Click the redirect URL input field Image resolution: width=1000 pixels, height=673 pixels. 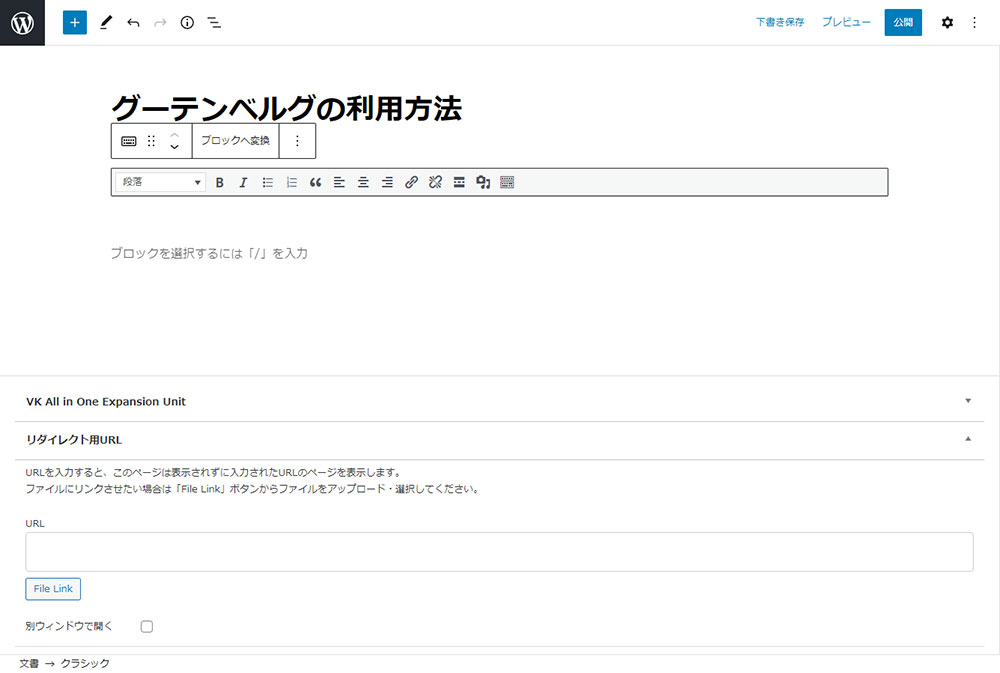click(499, 551)
